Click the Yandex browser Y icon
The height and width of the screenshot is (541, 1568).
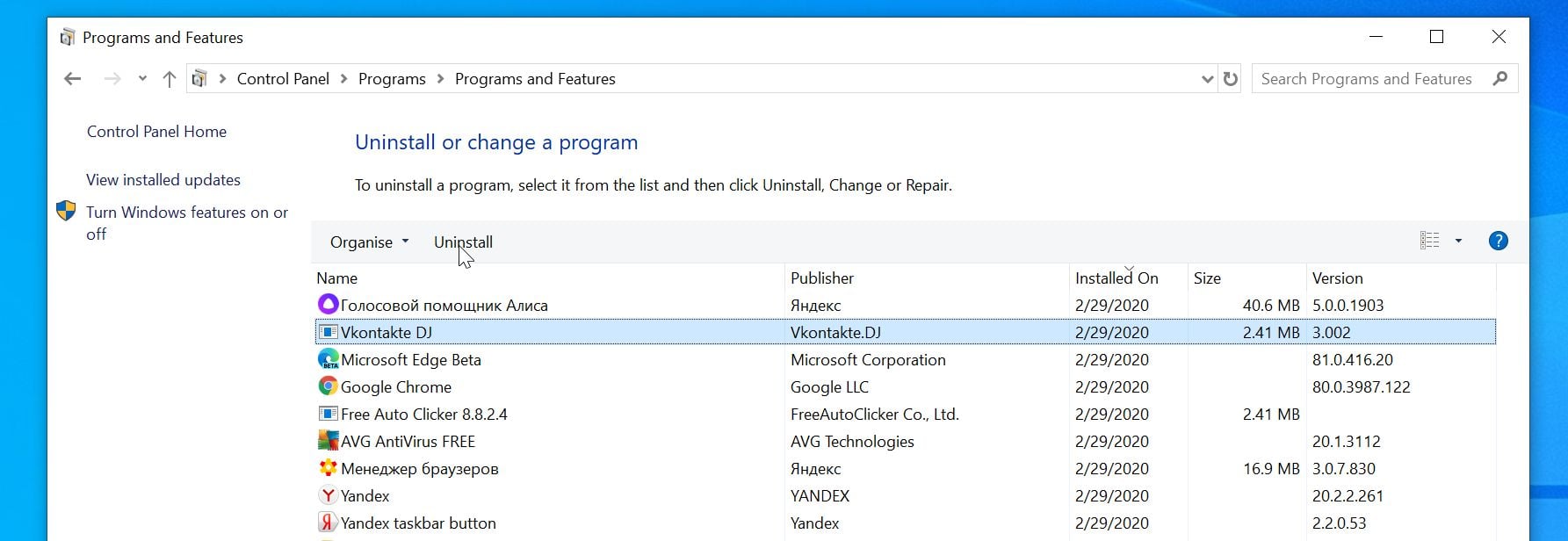[x=328, y=495]
